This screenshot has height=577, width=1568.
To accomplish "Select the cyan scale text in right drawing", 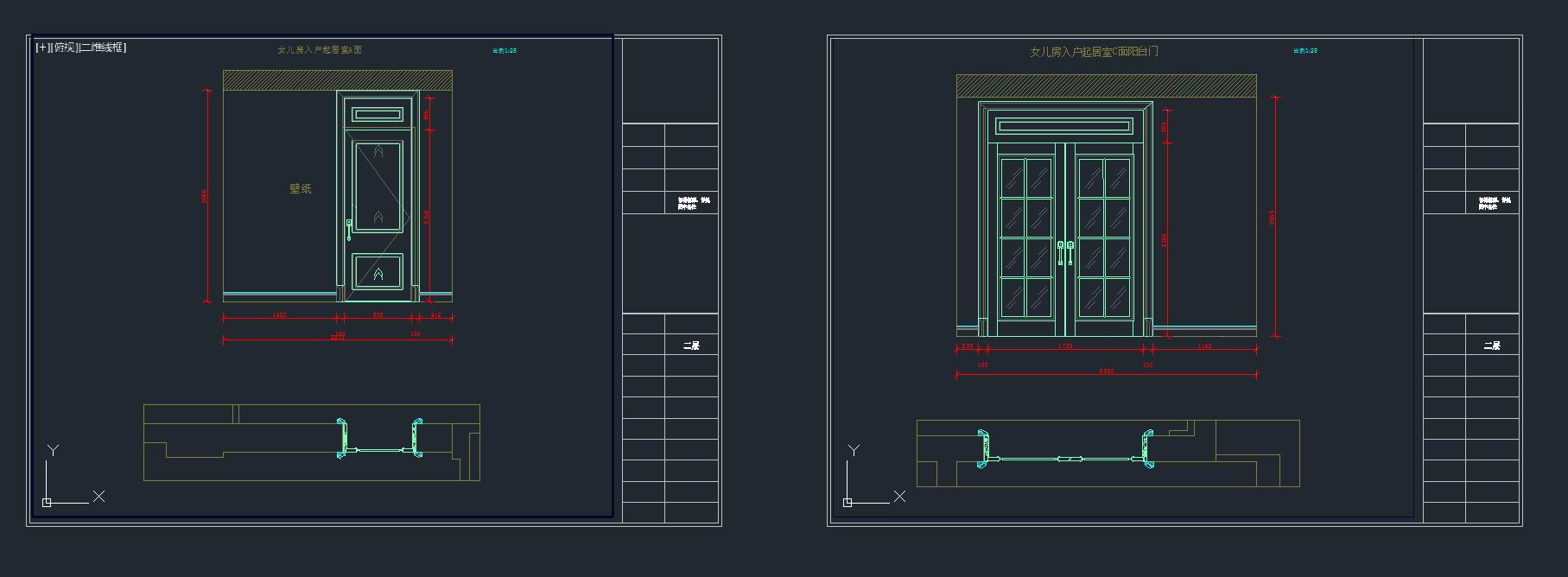I will 1305,51.
